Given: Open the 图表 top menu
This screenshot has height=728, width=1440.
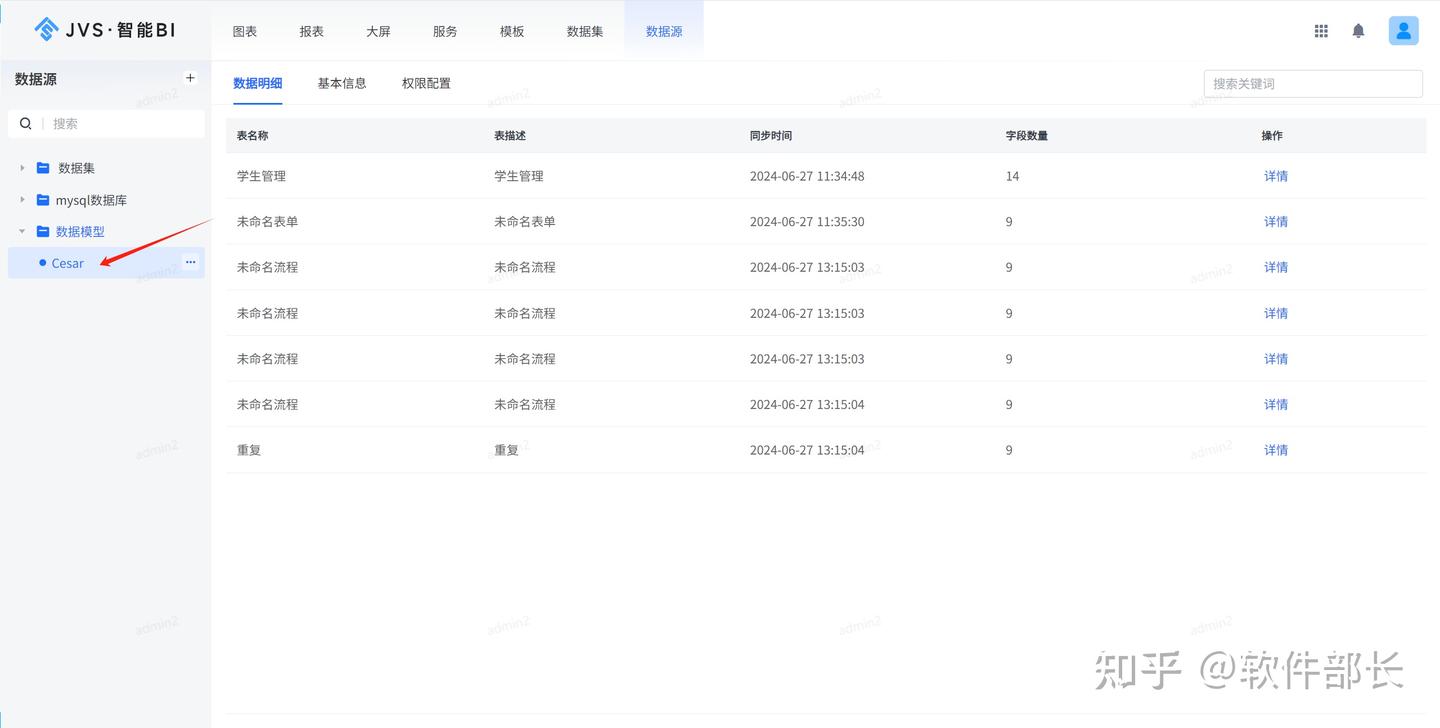Looking at the screenshot, I should (x=245, y=31).
